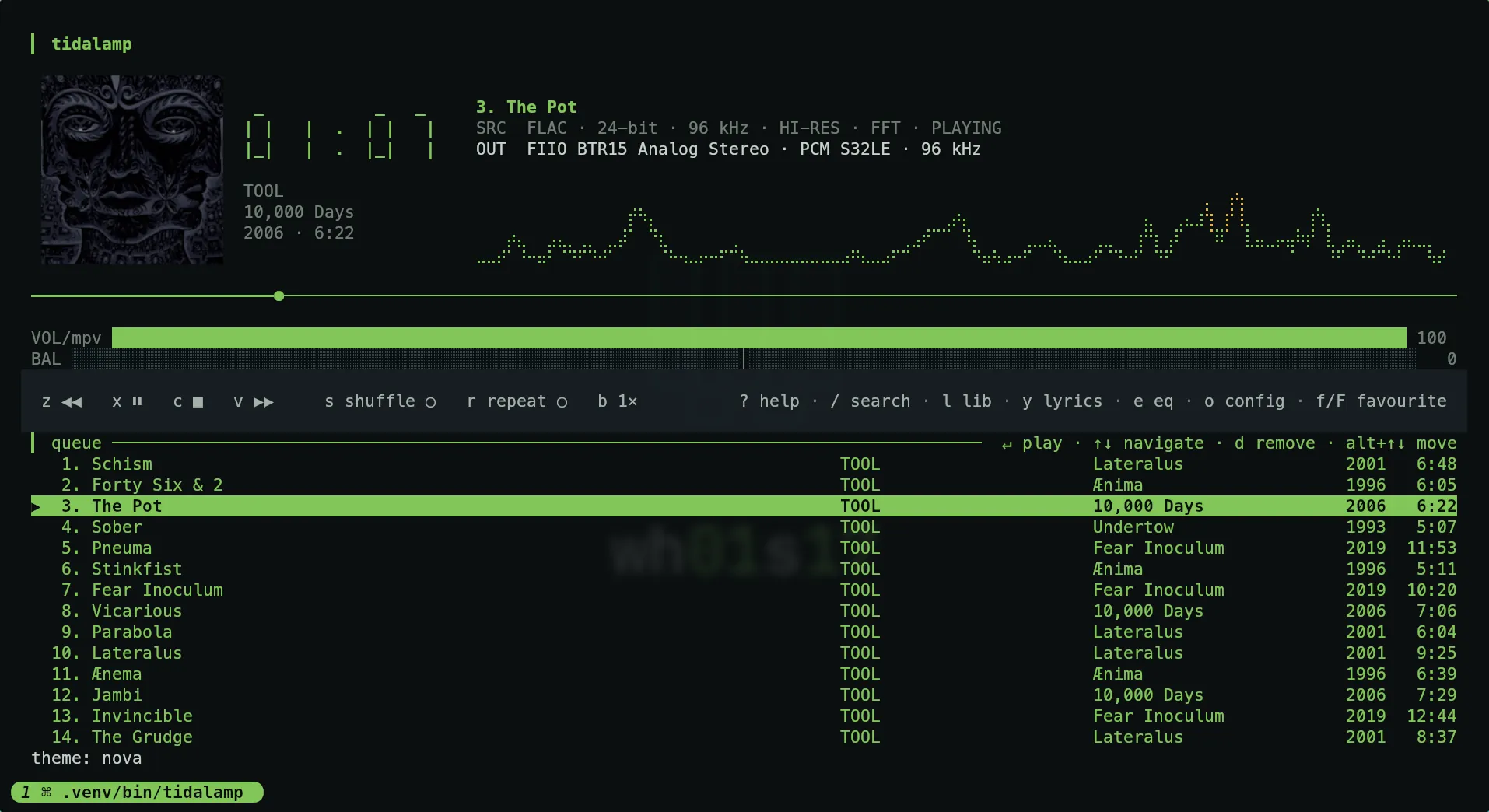Select track 10 Lateralus in the queue
The height and width of the screenshot is (812, 1489).
tap(744, 653)
